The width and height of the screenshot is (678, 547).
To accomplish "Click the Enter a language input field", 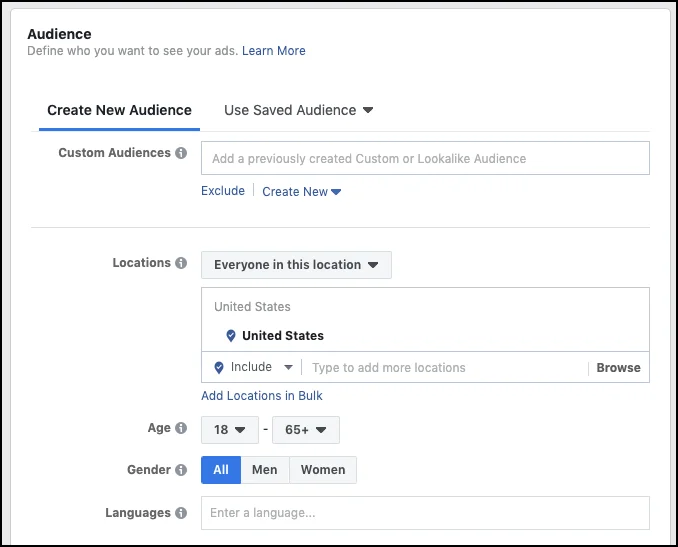I will click(425, 513).
